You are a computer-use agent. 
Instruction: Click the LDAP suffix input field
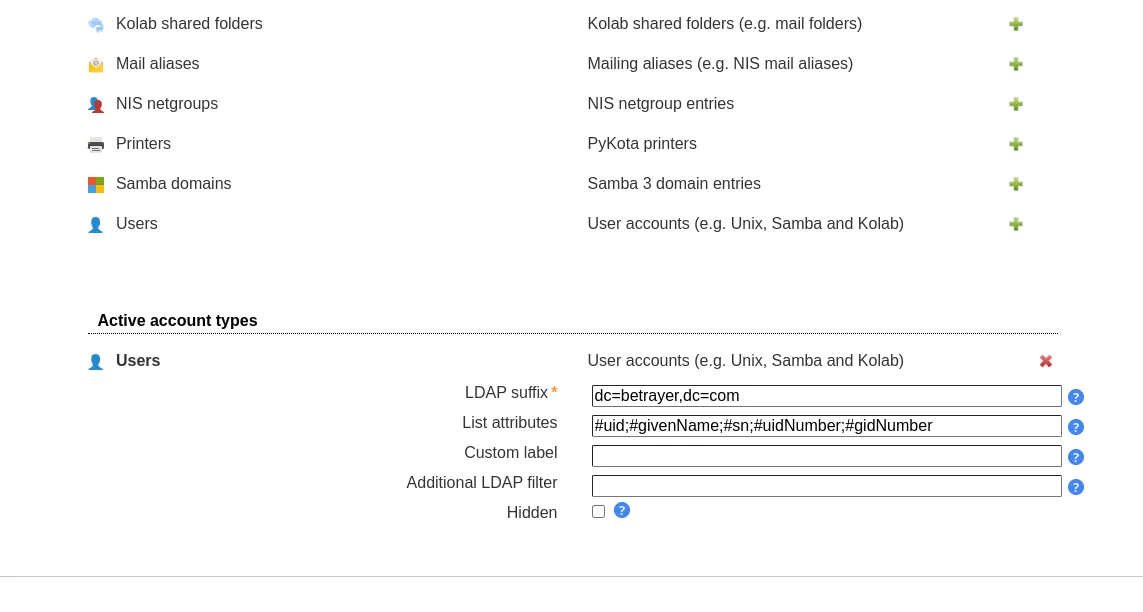tap(826, 396)
